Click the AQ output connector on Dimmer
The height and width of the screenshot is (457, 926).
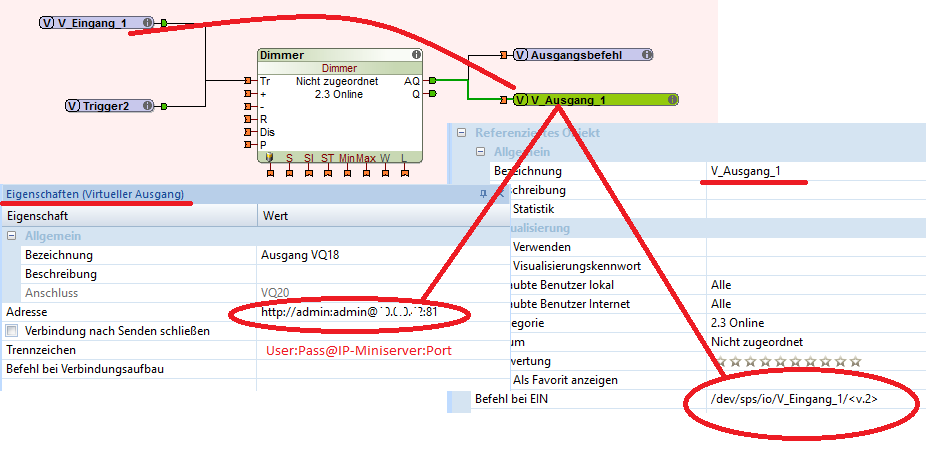pyautogui.click(x=433, y=81)
